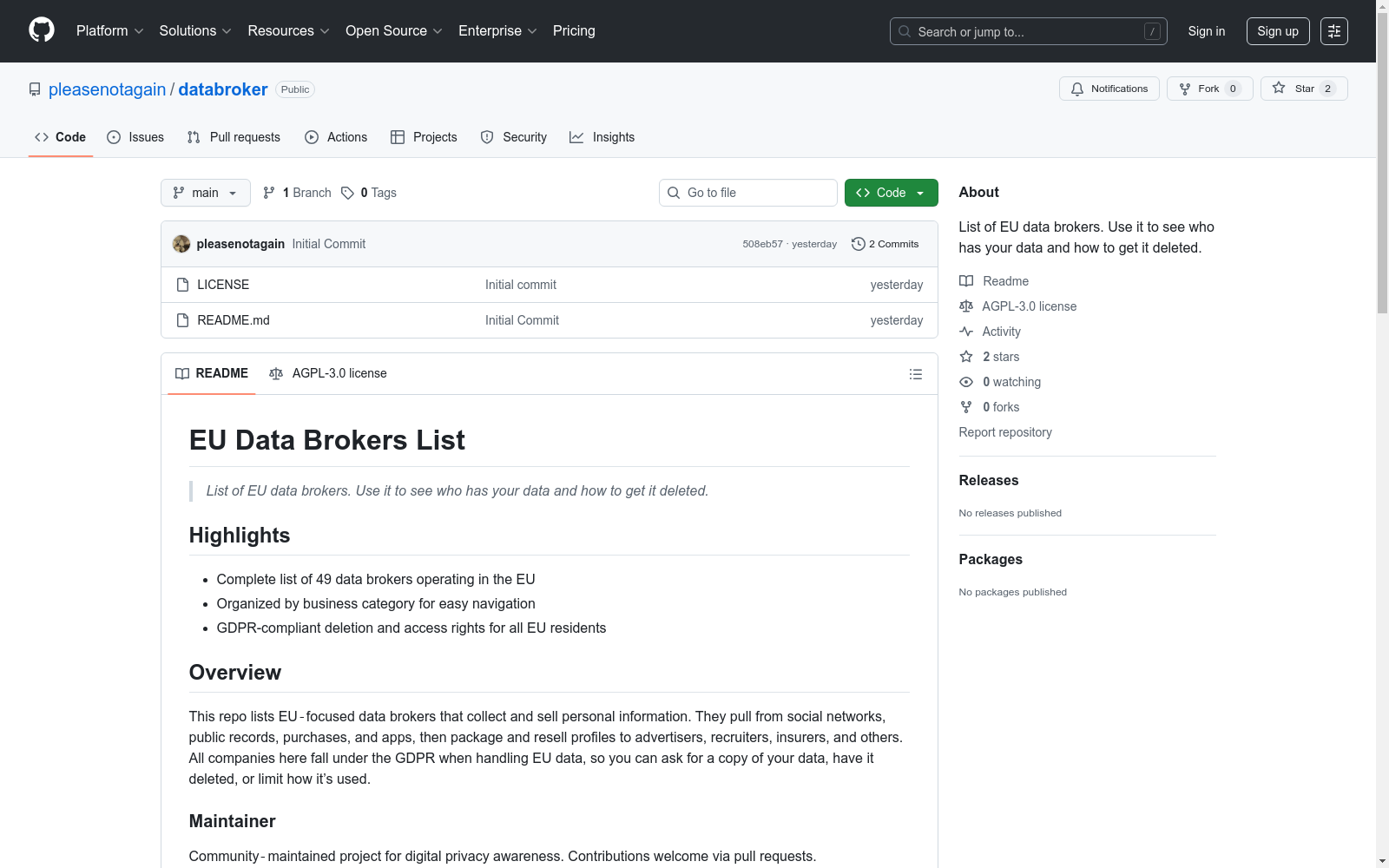The height and width of the screenshot is (868, 1389).
Task: Expand the Solutions dropdown
Action: click(x=195, y=31)
